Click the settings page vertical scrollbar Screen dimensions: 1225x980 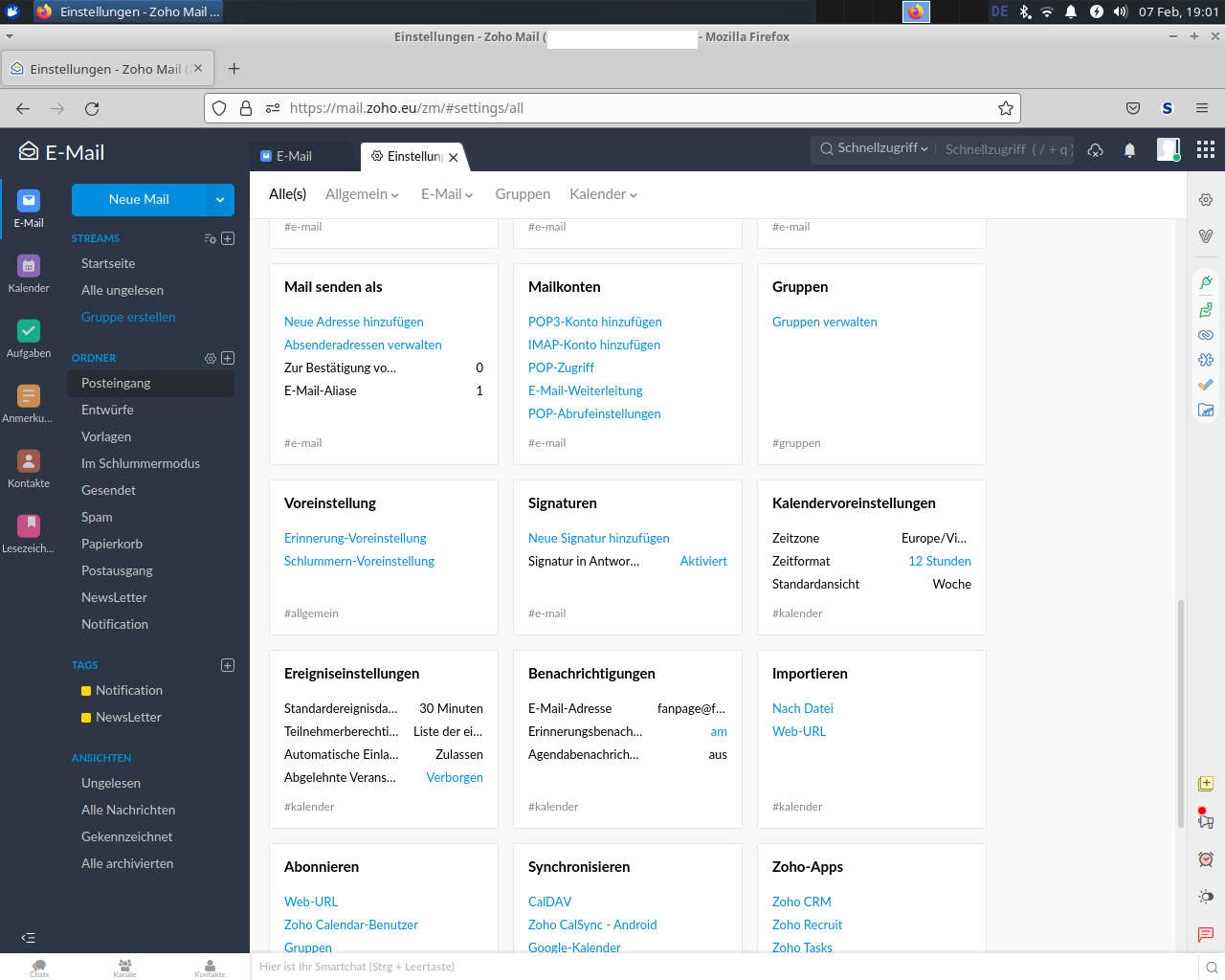coord(1181,713)
